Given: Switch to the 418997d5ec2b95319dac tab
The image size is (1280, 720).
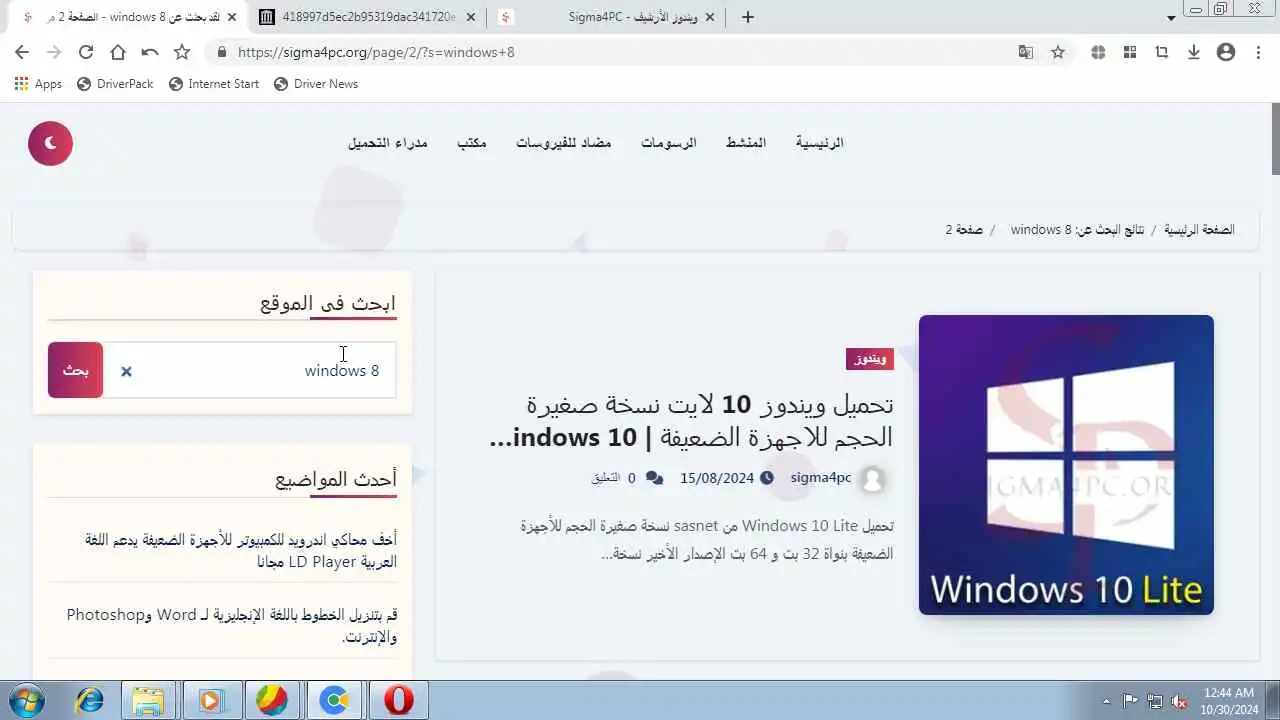Looking at the screenshot, I should coord(369,17).
